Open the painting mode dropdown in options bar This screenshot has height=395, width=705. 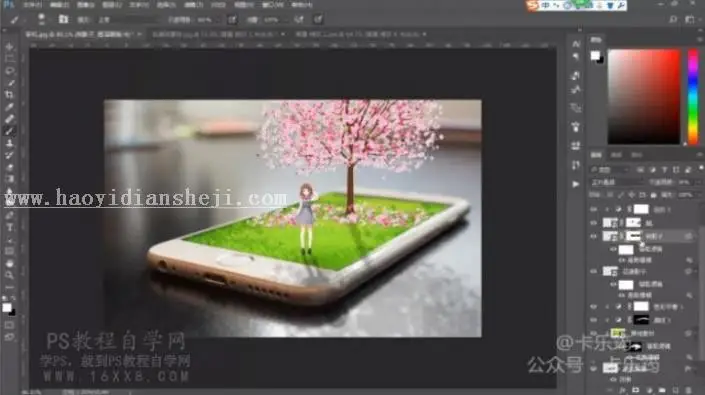[128, 20]
